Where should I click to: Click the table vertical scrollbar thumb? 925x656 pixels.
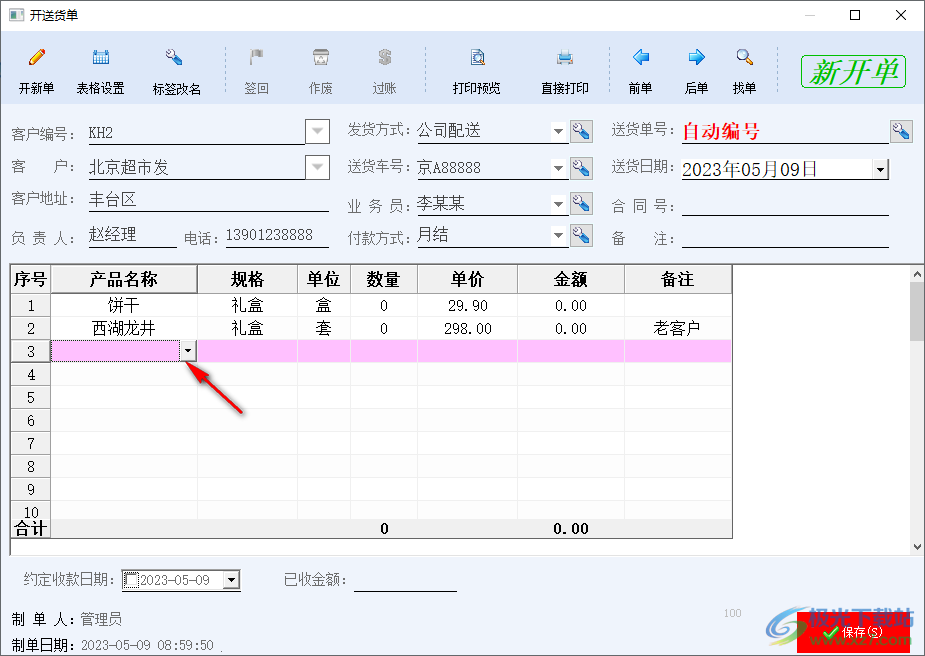tap(917, 311)
